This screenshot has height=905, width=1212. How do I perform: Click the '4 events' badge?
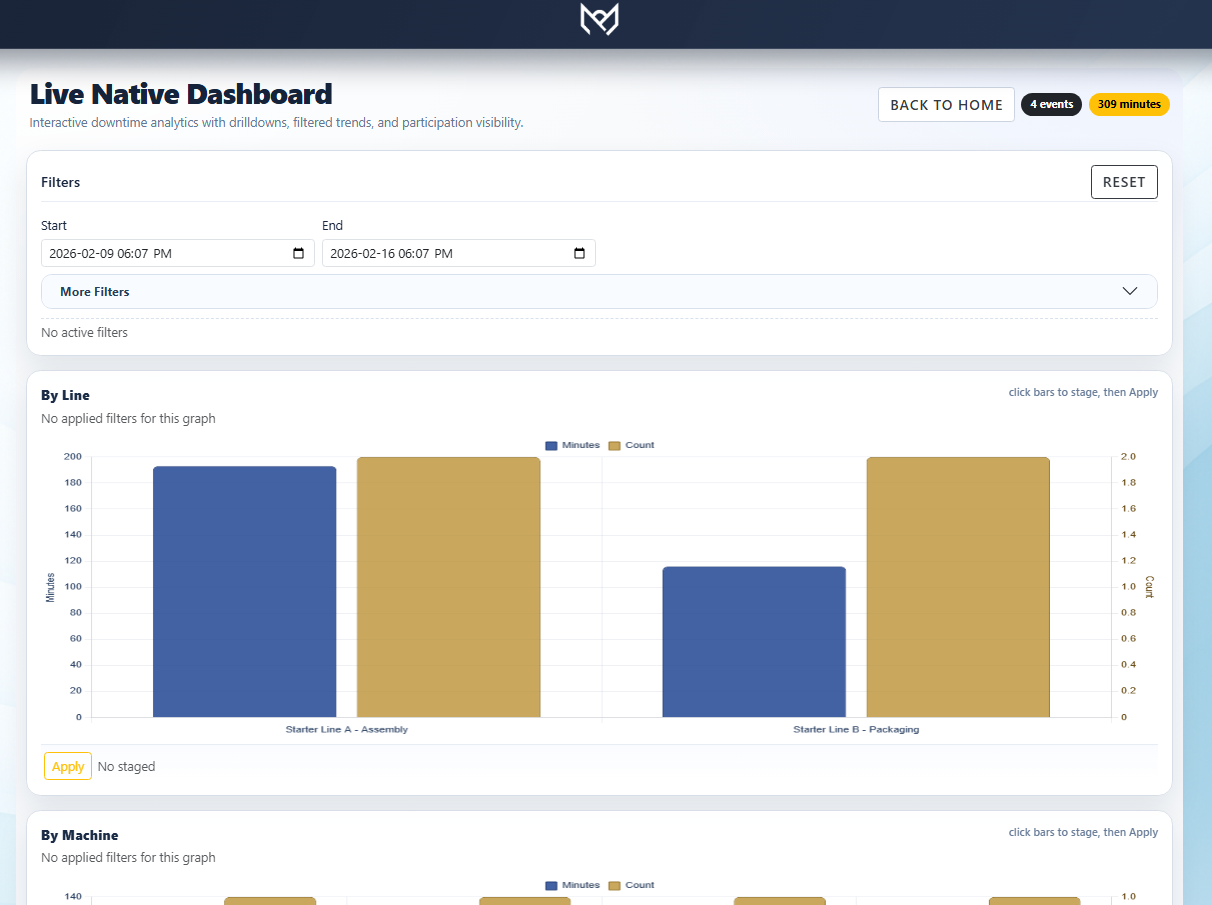[x=1051, y=104]
